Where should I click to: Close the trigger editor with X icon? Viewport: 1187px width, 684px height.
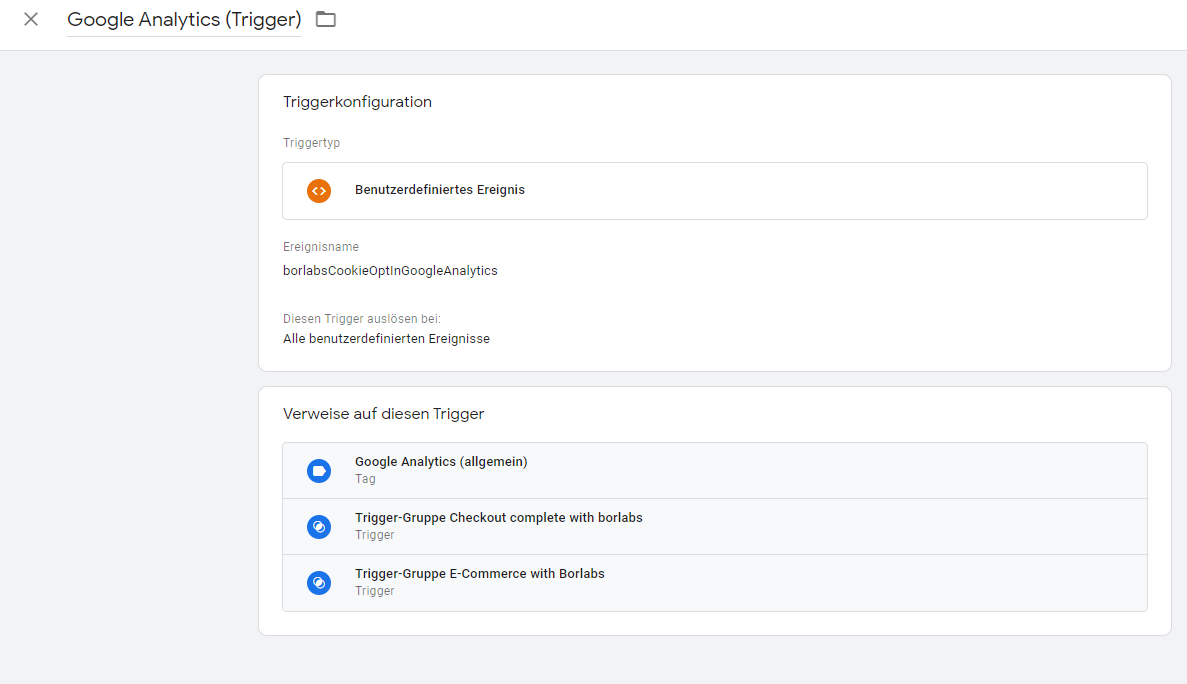pyautogui.click(x=31, y=19)
